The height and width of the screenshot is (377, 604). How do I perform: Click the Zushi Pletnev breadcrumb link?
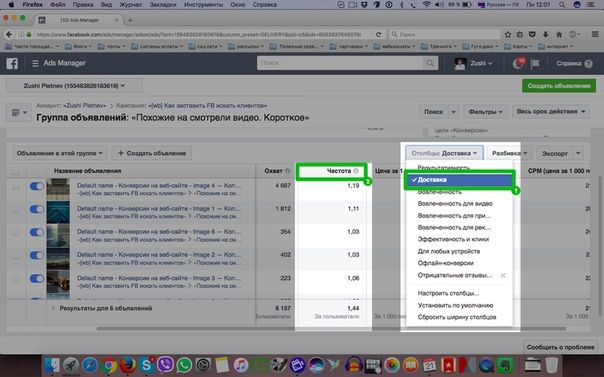[x=85, y=105]
